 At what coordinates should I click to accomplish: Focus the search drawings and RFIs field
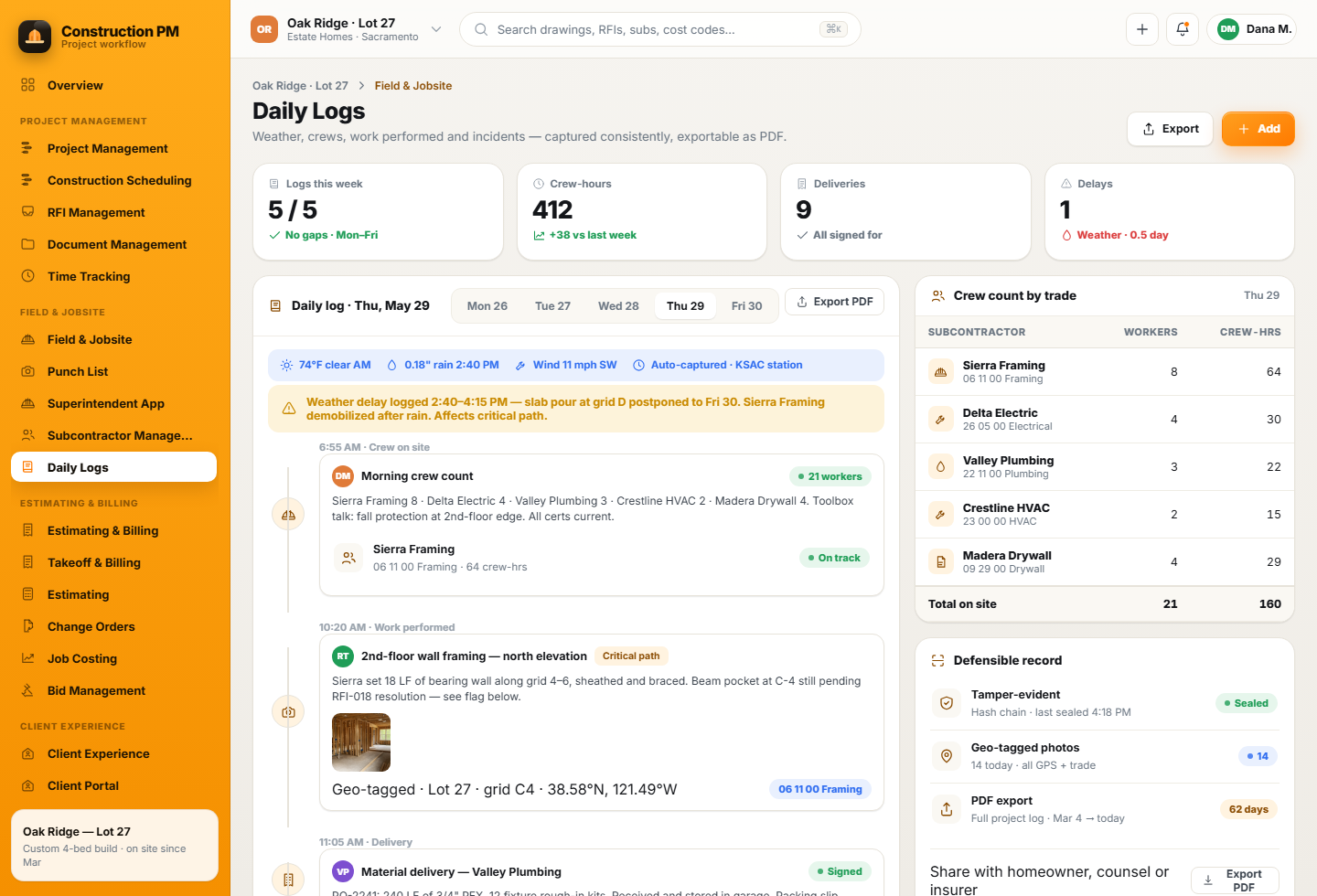[659, 29]
